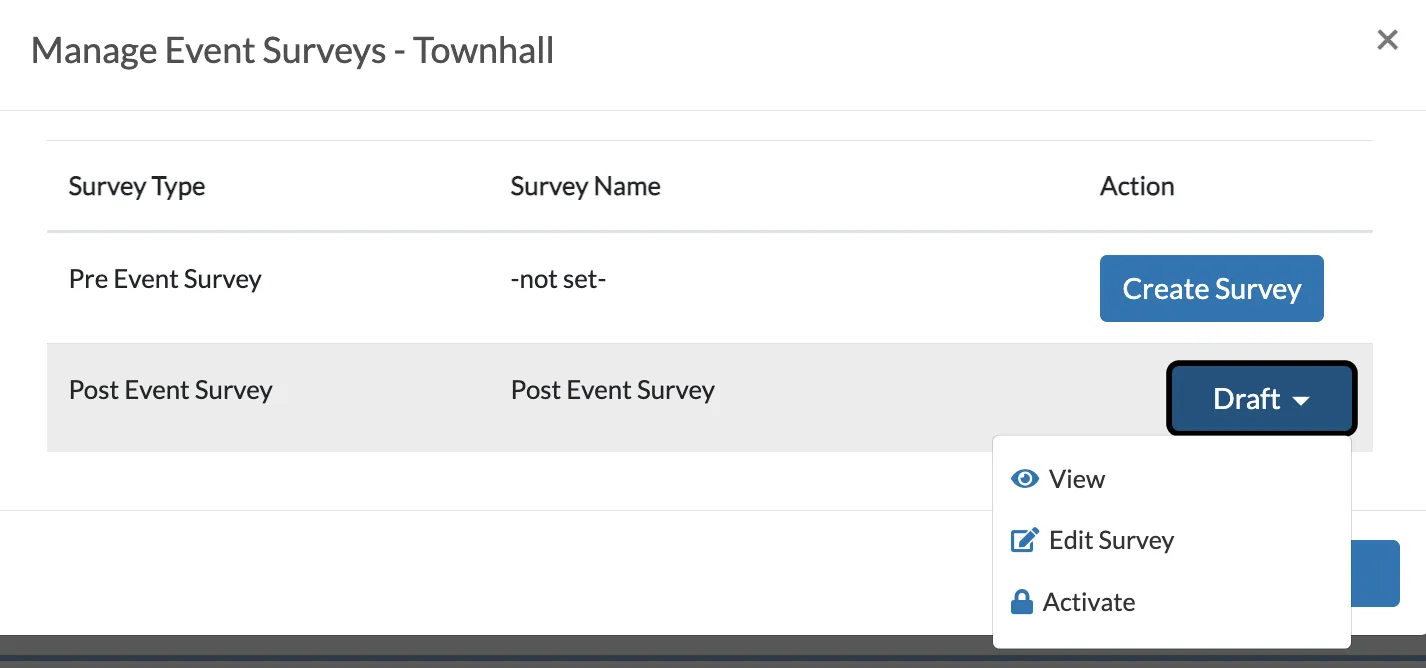Click the dialog title Manage Event Surveys - Townhall

(293, 50)
